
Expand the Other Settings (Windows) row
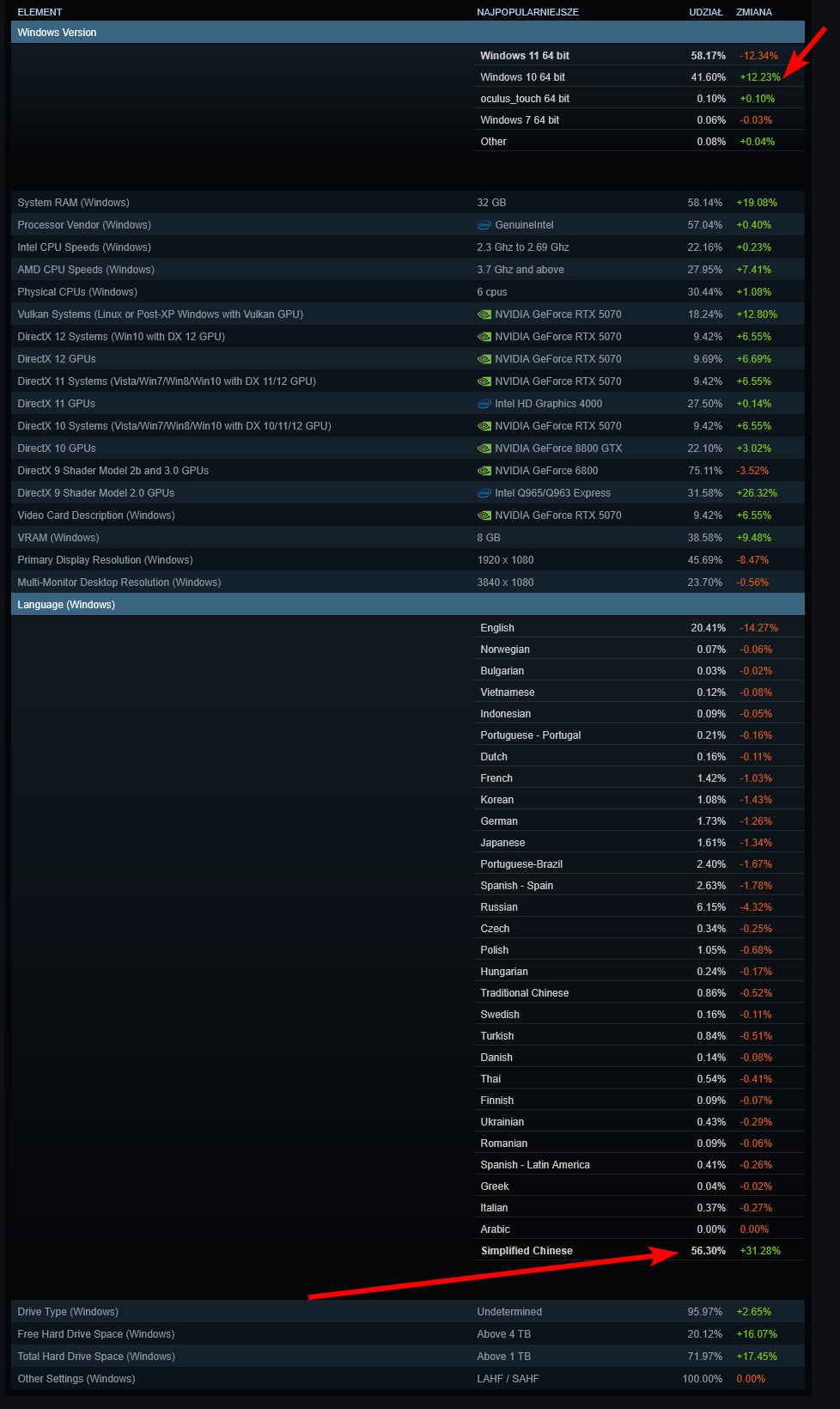pos(408,1379)
